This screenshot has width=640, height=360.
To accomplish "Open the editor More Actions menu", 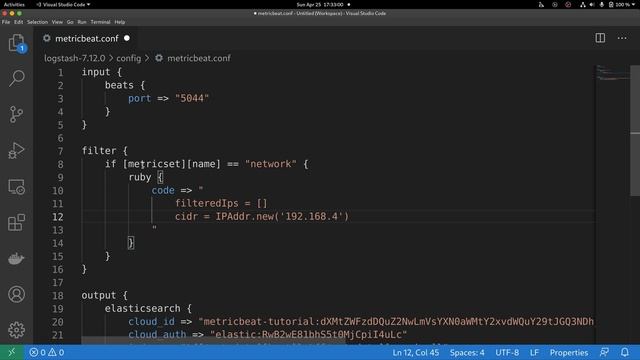I will (x=622, y=38).
